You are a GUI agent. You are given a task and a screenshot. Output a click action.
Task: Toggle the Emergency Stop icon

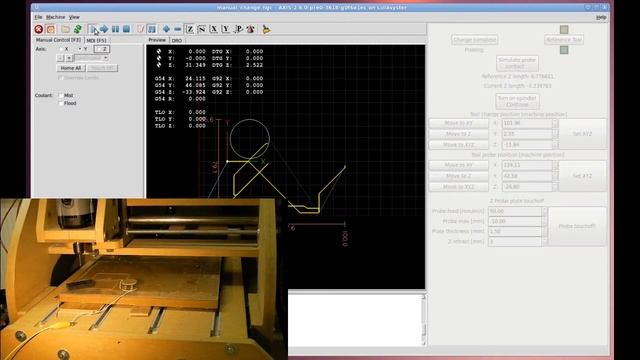tap(39, 29)
